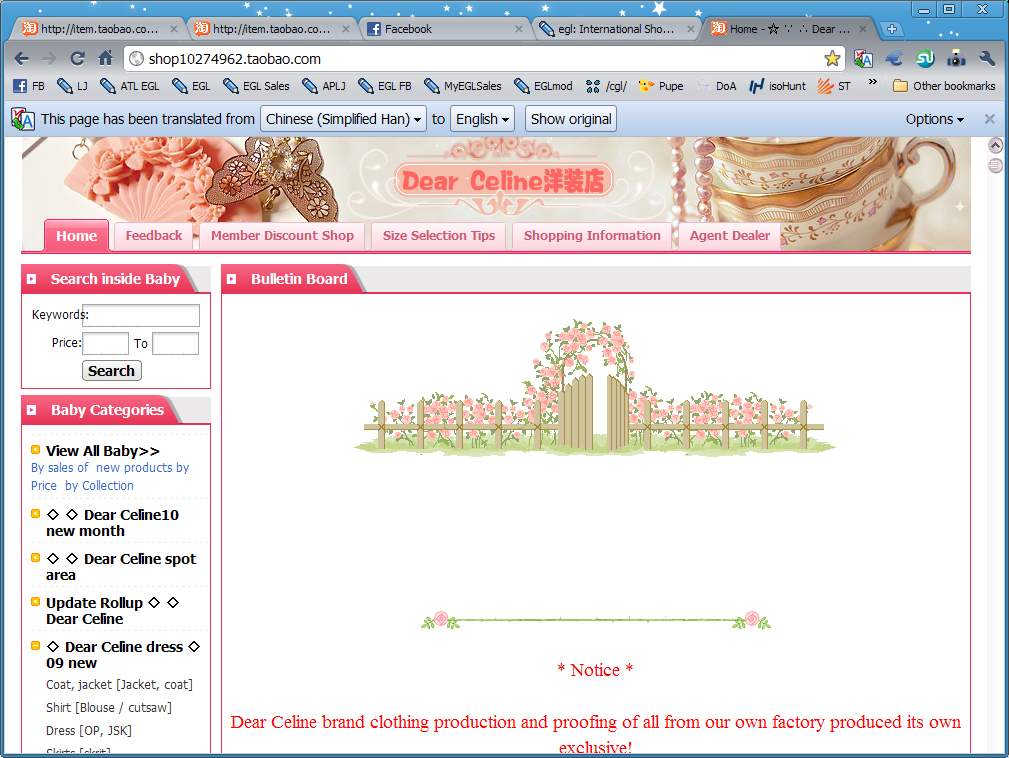Image resolution: width=1009 pixels, height=758 pixels.
Task: Close the Facebook tab
Action: click(x=519, y=29)
